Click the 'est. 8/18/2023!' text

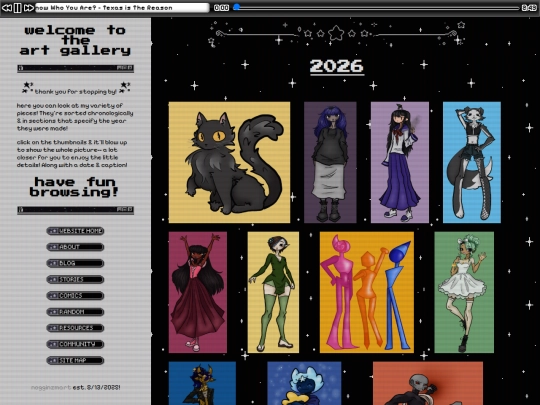pyautogui.click(x=96, y=387)
